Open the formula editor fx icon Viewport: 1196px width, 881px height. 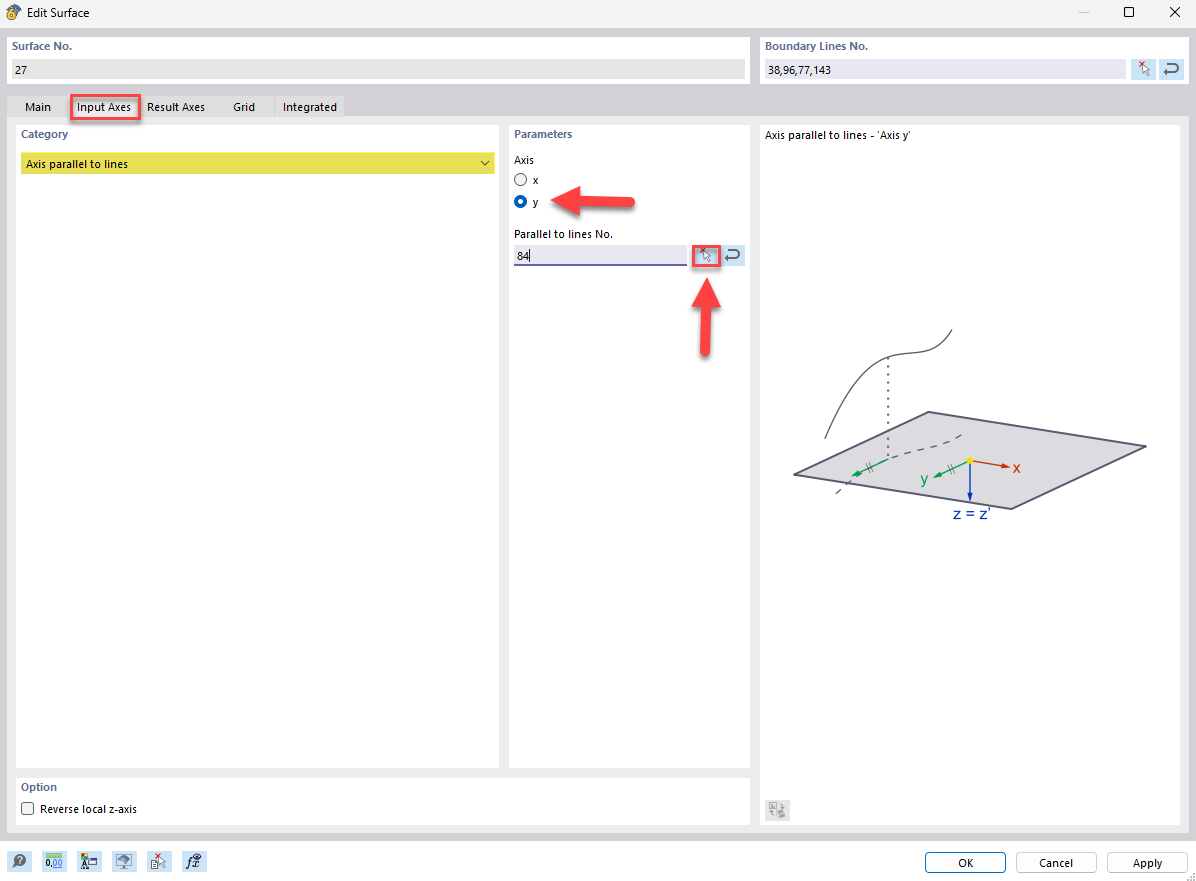tap(194, 861)
